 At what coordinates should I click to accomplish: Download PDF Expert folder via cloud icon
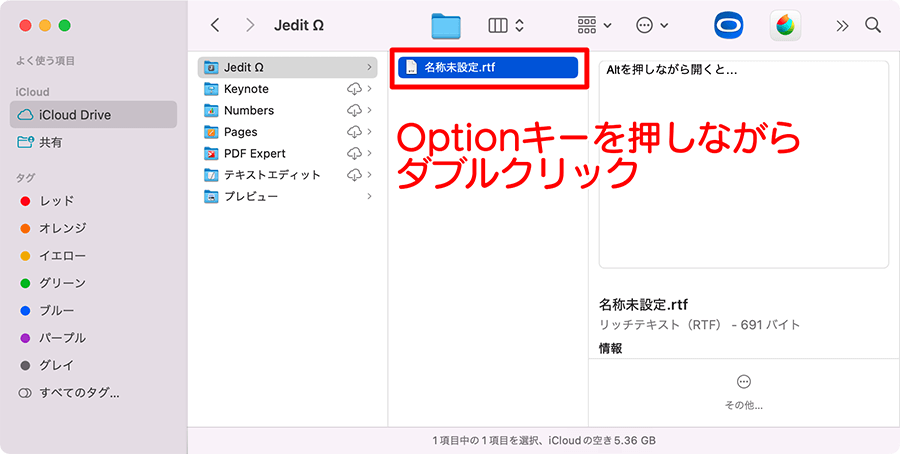tap(355, 153)
